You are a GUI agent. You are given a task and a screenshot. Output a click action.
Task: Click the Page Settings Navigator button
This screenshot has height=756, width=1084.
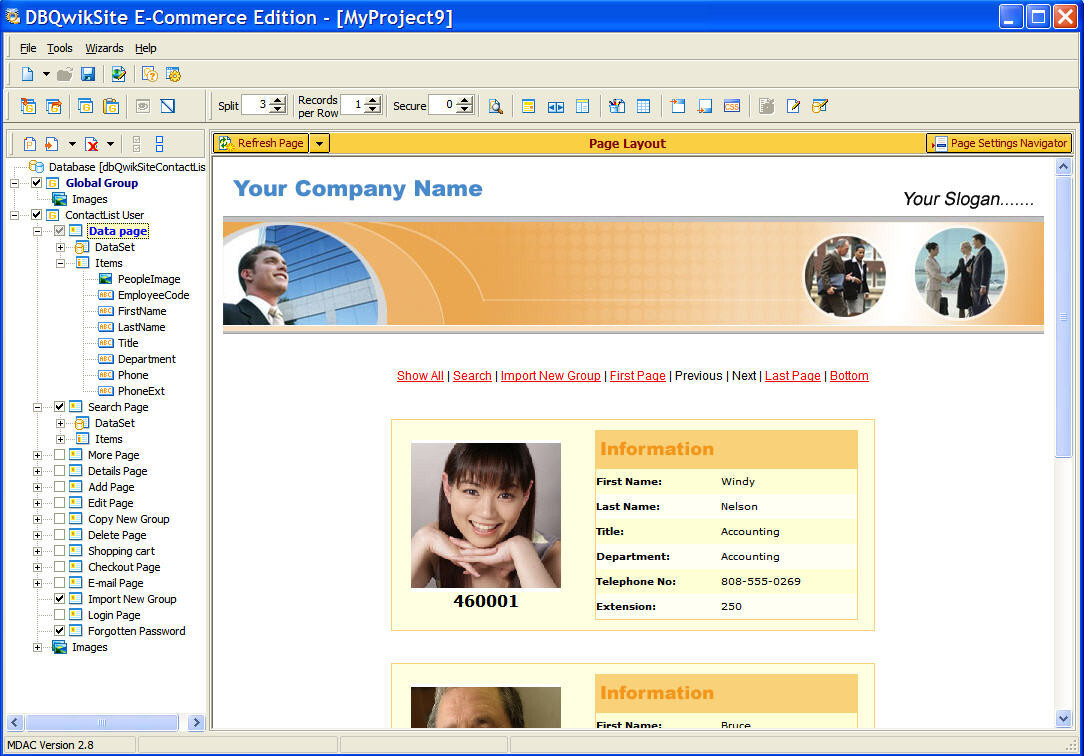coord(999,143)
